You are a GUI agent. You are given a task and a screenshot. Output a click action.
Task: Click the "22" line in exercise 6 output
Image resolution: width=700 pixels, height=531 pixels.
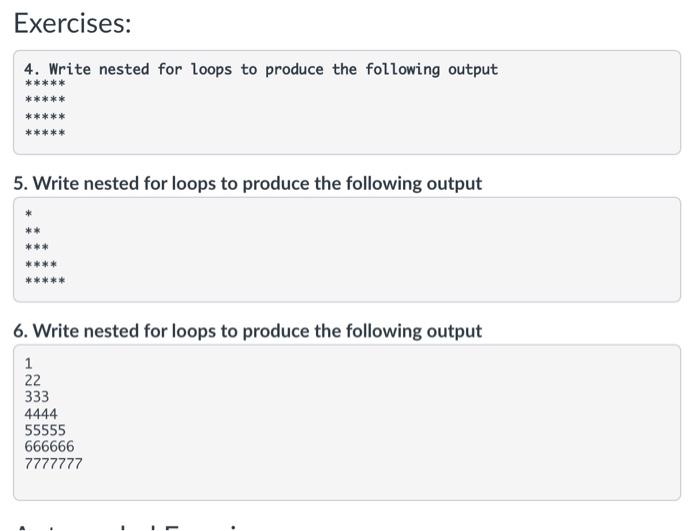pyautogui.click(x=33, y=380)
